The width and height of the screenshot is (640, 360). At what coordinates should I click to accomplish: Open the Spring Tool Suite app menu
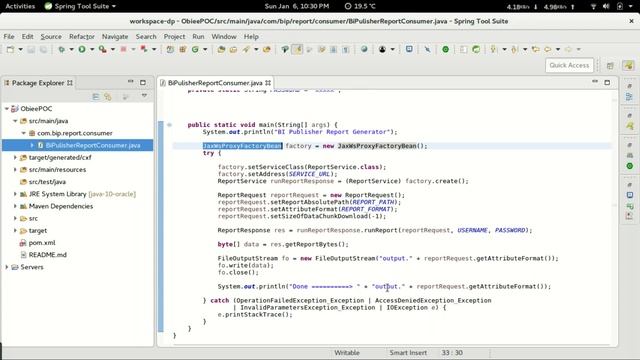pos(80,6)
